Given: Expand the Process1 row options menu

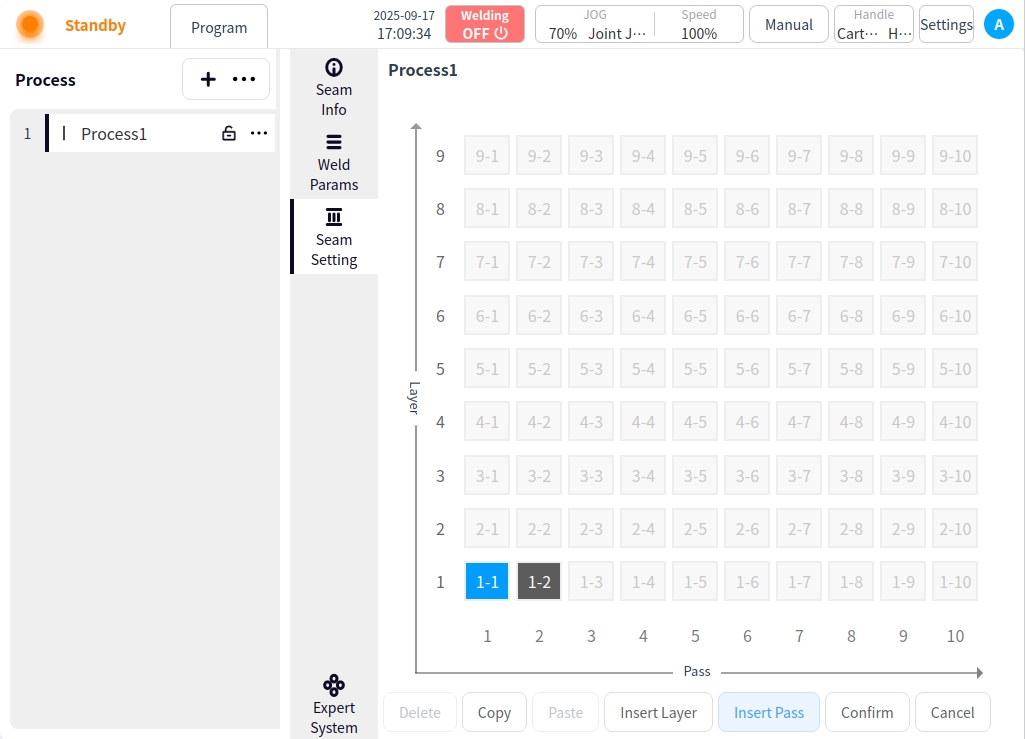Looking at the screenshot, I should coord(259,133).
